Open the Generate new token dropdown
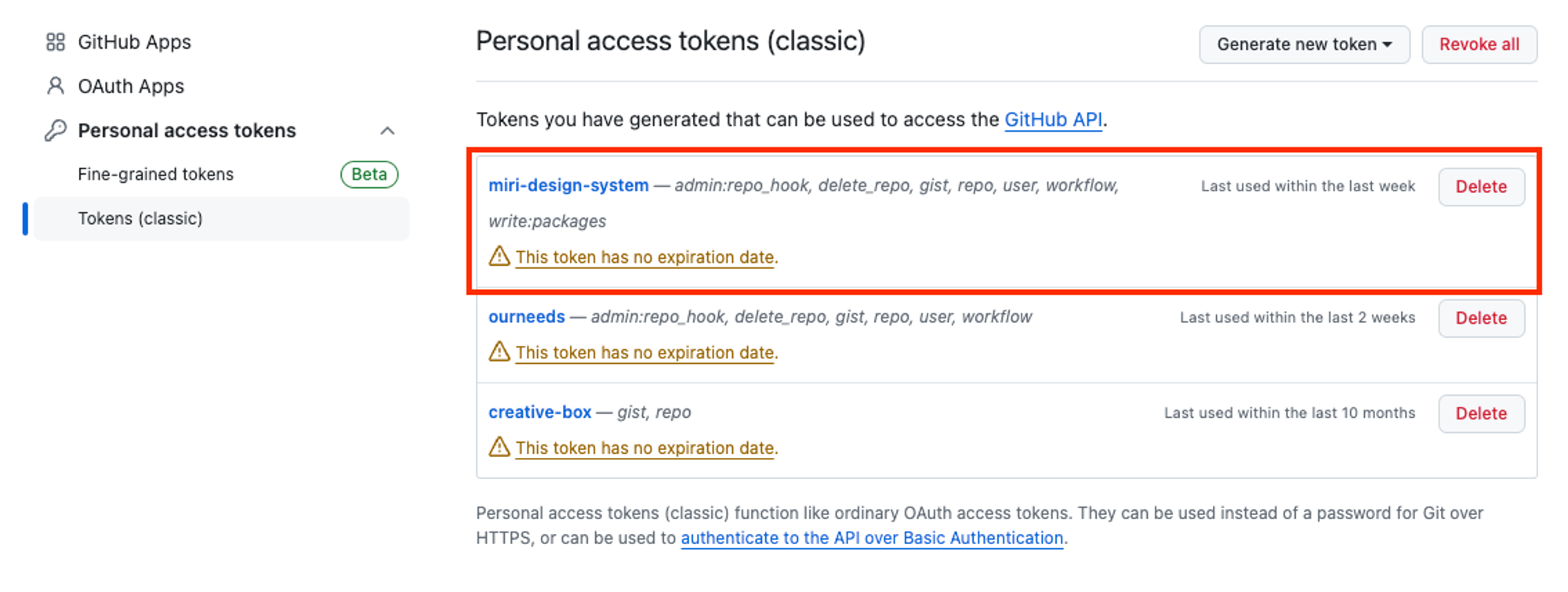This screenshot has width=1568, height=592. 1304,45
